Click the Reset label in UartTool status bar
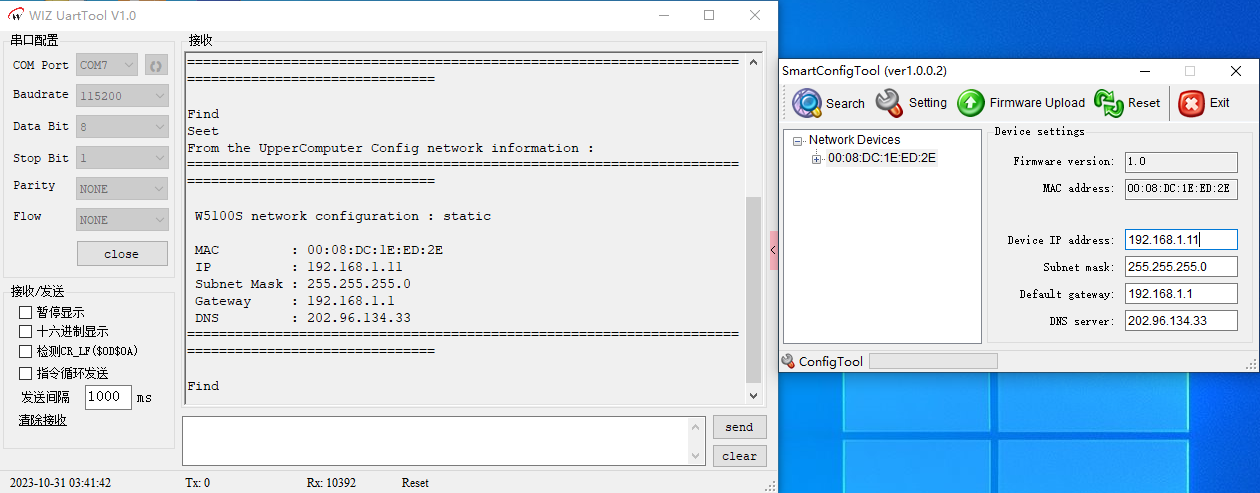Screen dimensions: 1260x493 click(415, 483)
